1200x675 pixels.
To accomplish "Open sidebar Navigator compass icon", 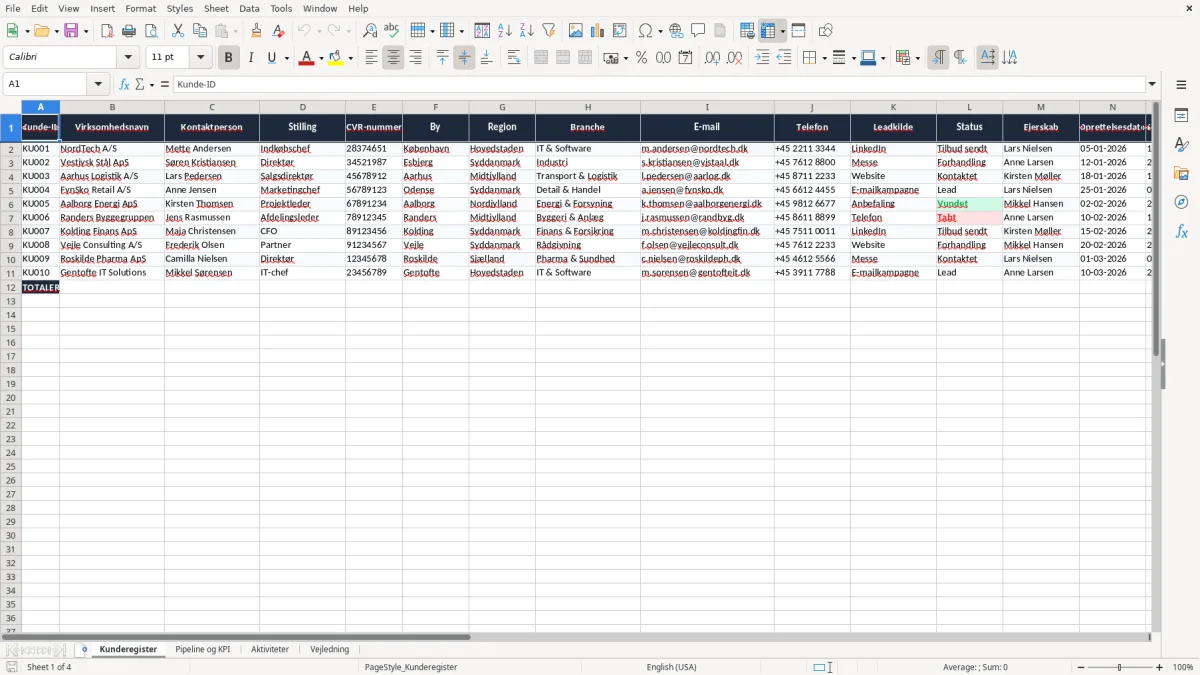I will click(x=1181, y=202).
